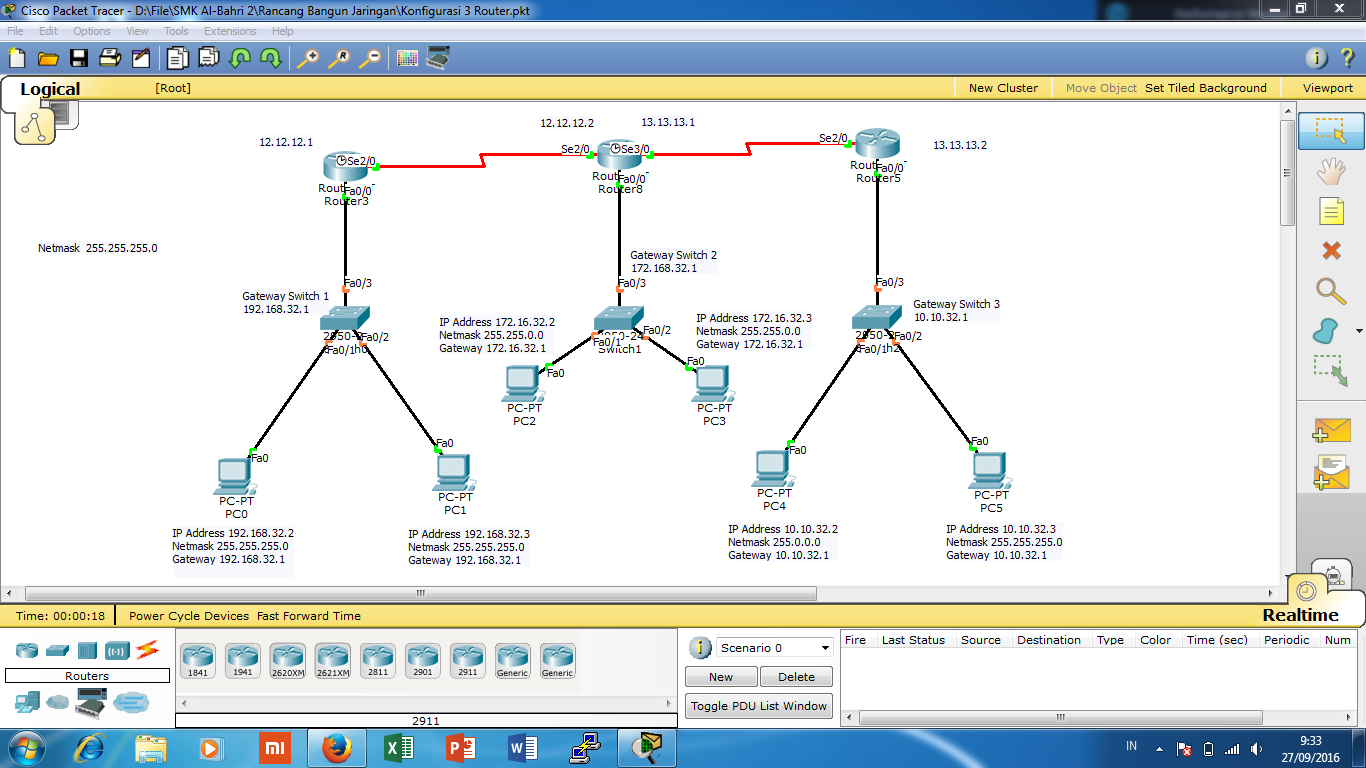Reset zoom with magnifier R icon
This screenshot has height=768, width=1366.
(339, 58)
